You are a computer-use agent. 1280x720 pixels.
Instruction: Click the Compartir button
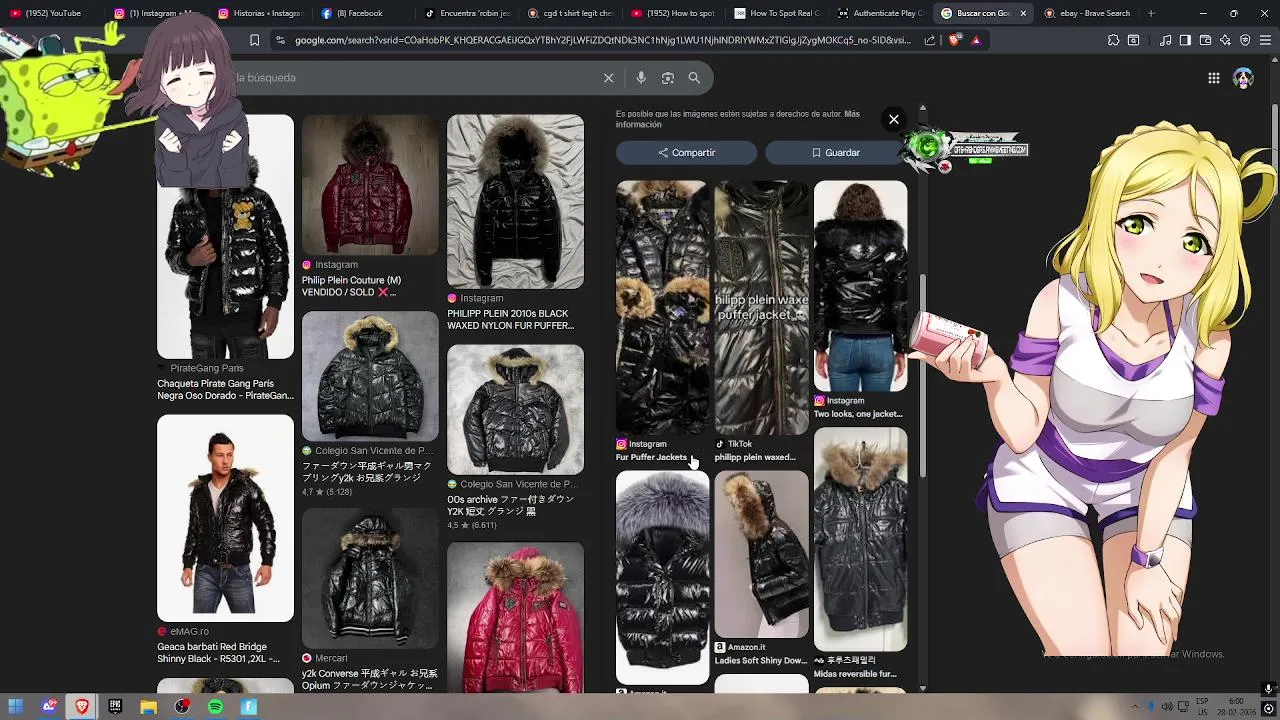[x=686, y=152]
